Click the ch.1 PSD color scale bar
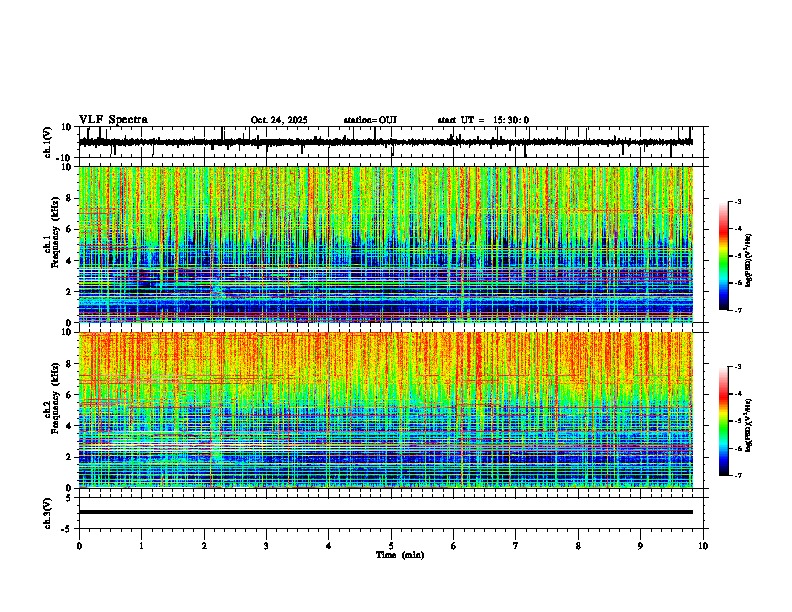792x612 pixels. point(724,256)
